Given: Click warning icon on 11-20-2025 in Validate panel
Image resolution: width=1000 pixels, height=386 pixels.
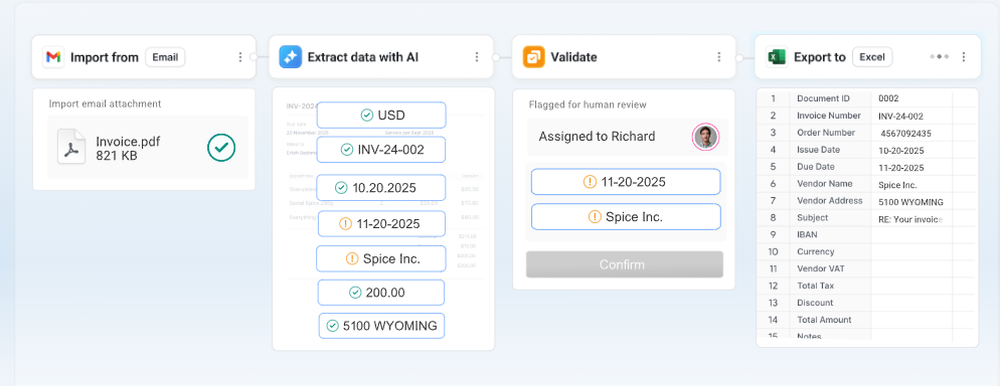Looking at the screenshot, I should [x=590, y=182].
